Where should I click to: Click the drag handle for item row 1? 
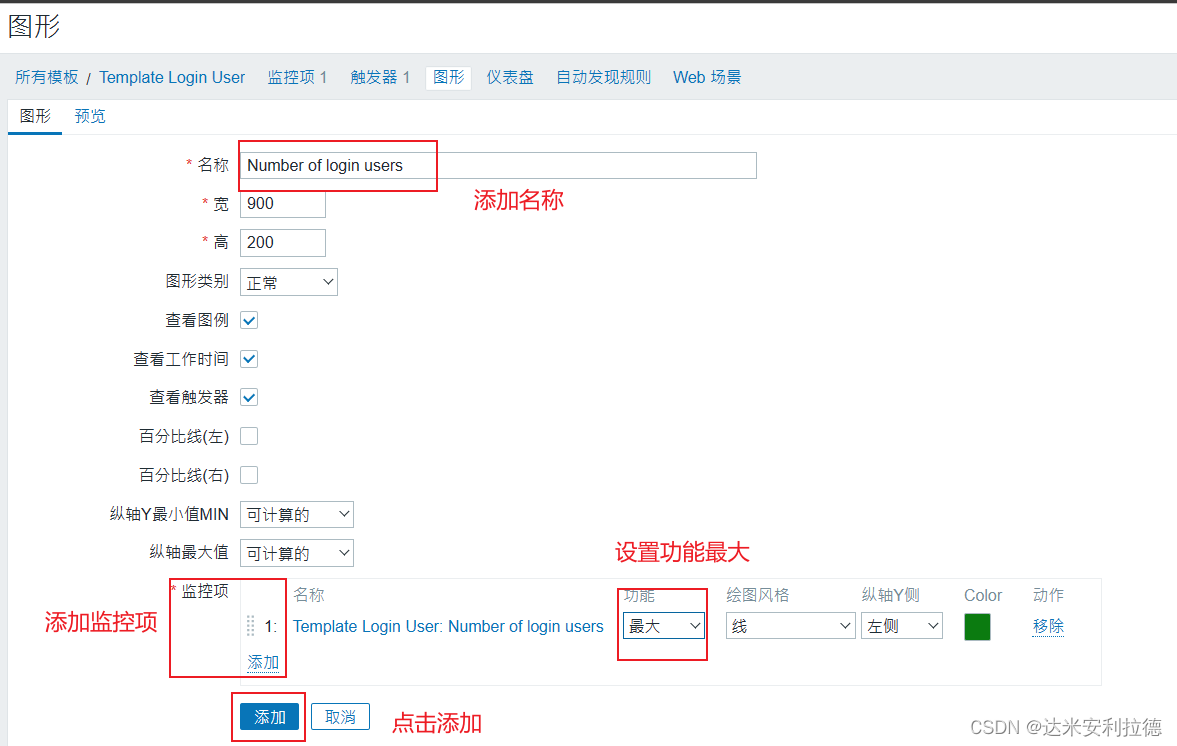click(251, 626)
